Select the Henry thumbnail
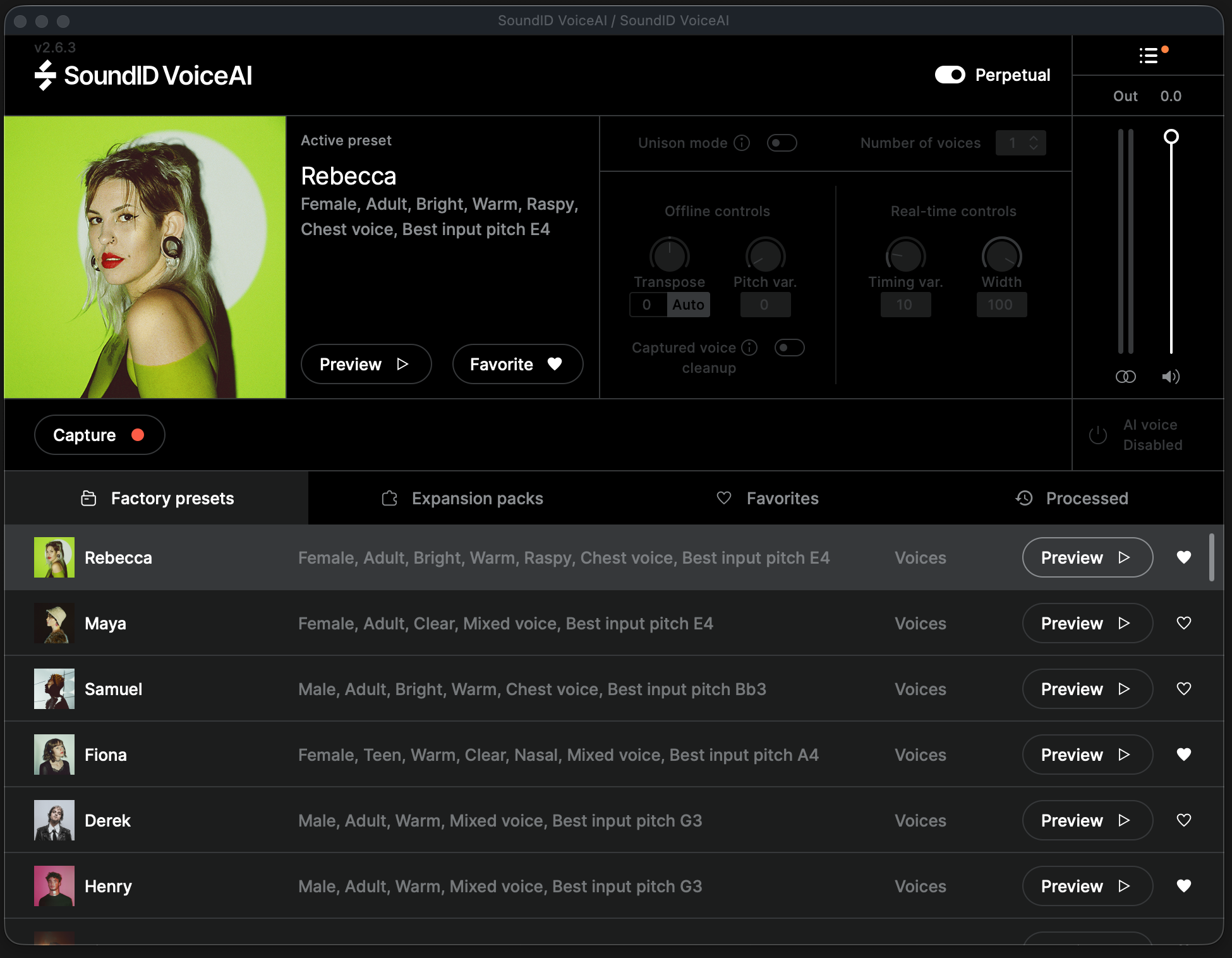 click(54, 886)
